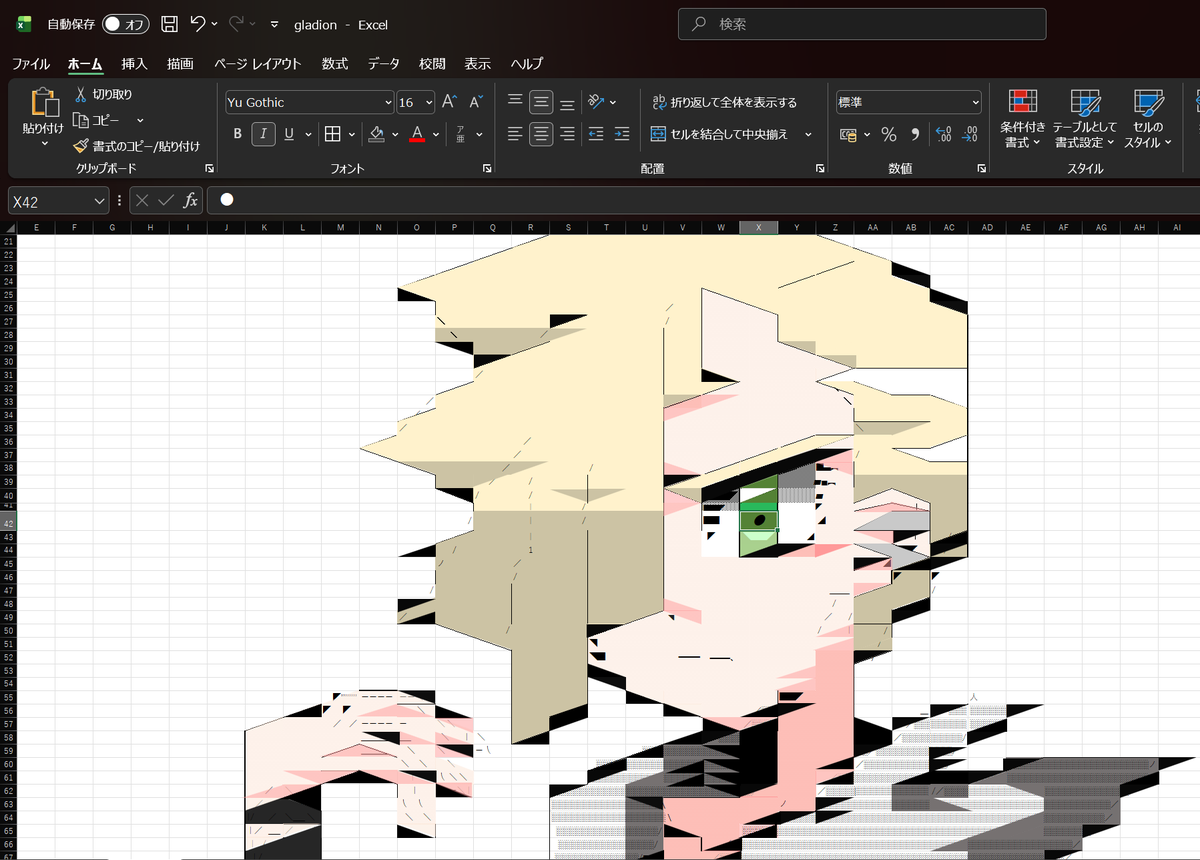
Task: Toggle Italic formatting
Action: tap(263, 134)
